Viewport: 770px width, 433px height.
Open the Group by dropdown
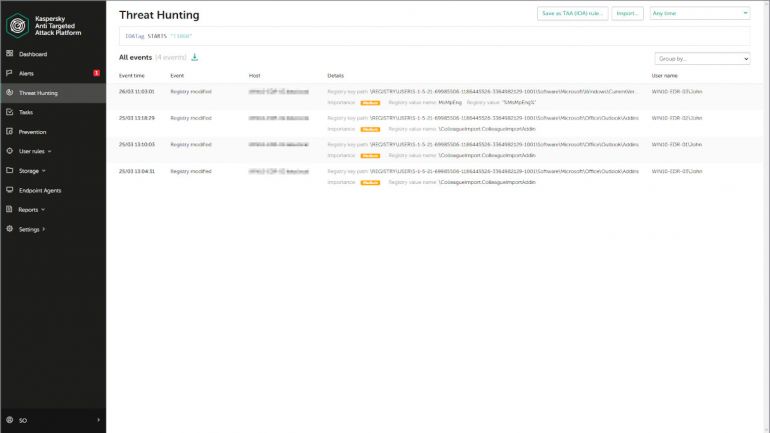[701, 59]
